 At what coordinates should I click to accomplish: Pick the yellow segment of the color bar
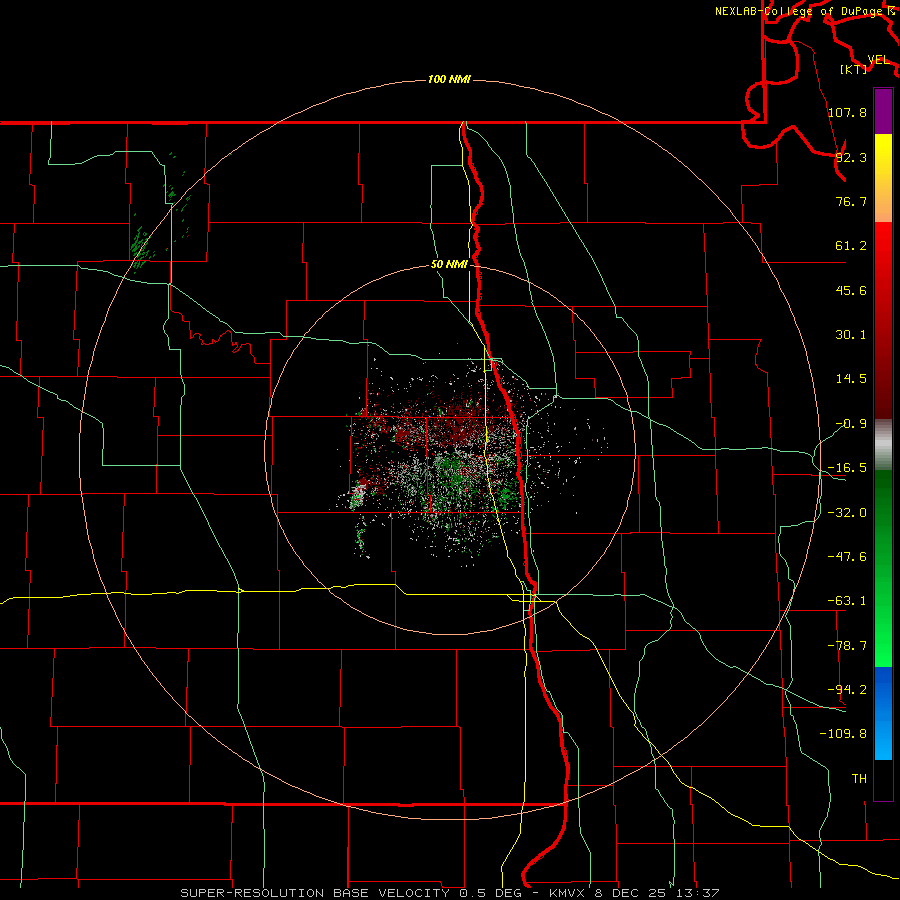[883, 178]
